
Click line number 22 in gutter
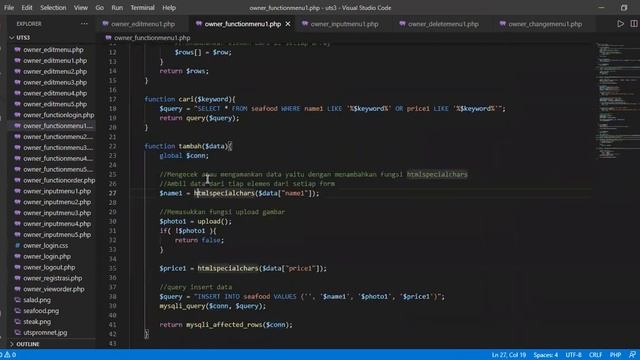(x=112, y=146)
